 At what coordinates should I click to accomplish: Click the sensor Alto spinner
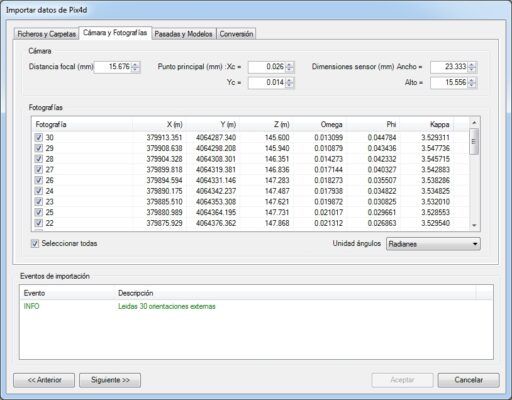tap(472, 82)
